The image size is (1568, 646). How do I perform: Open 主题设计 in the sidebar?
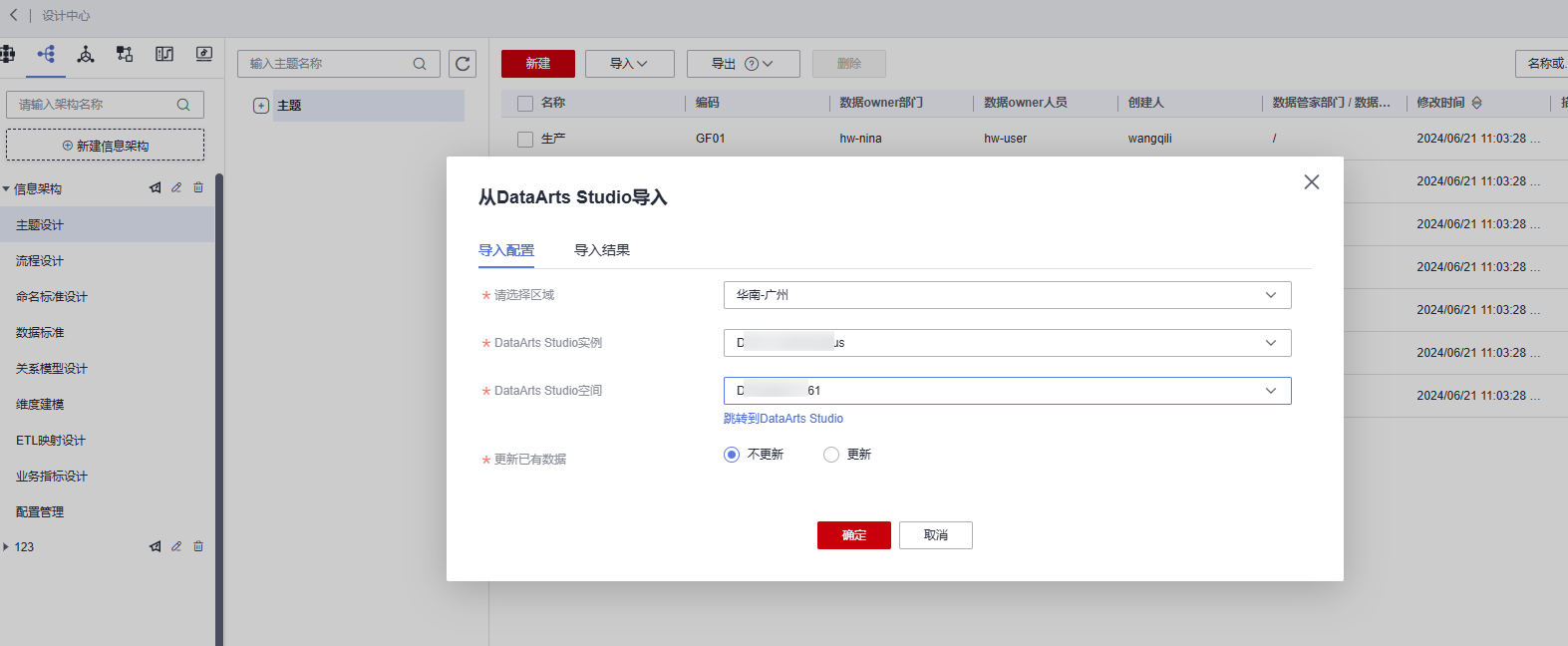pos(107,225)
